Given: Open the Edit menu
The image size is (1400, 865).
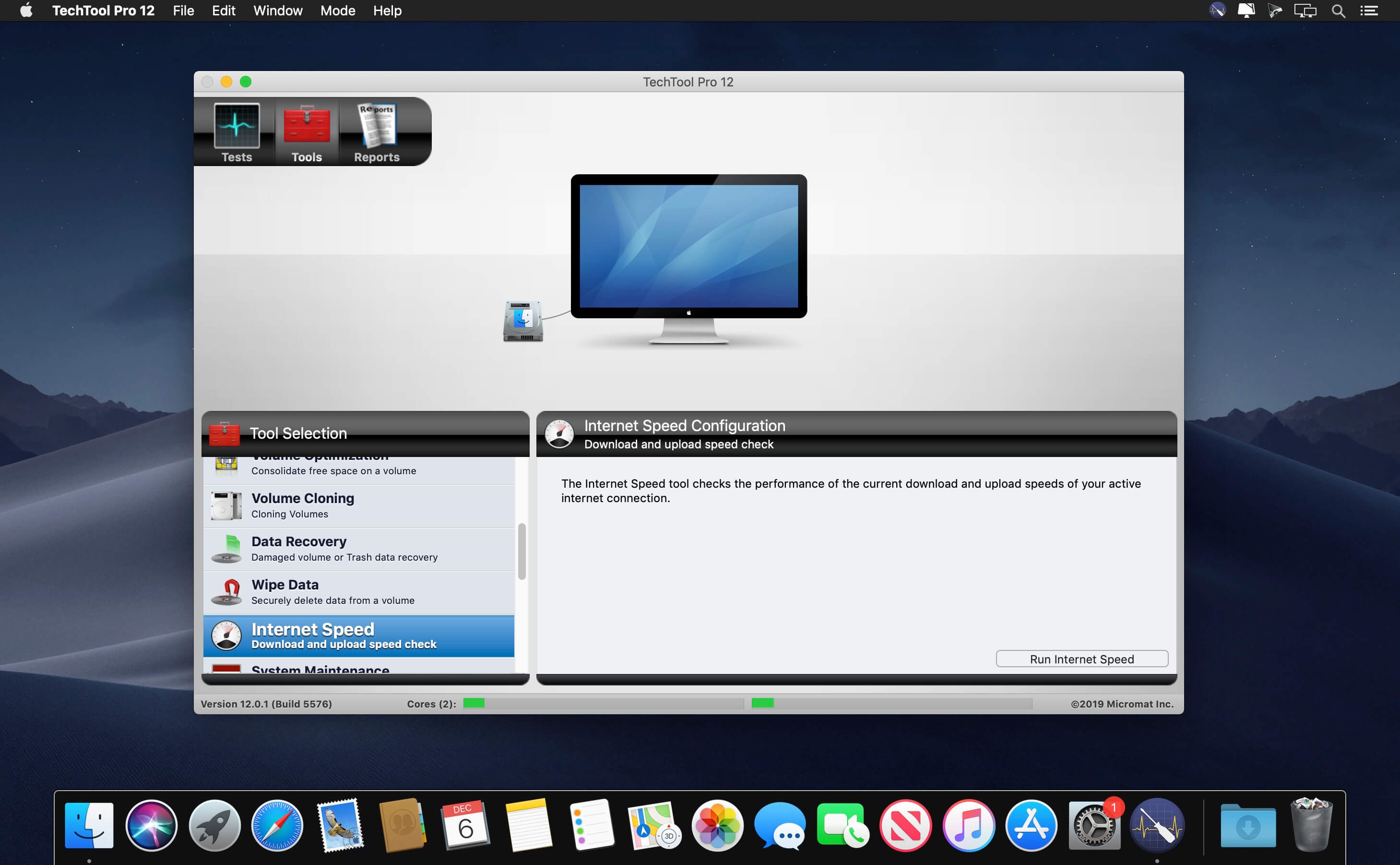Looking at the screenshot, I should point(224,10).
